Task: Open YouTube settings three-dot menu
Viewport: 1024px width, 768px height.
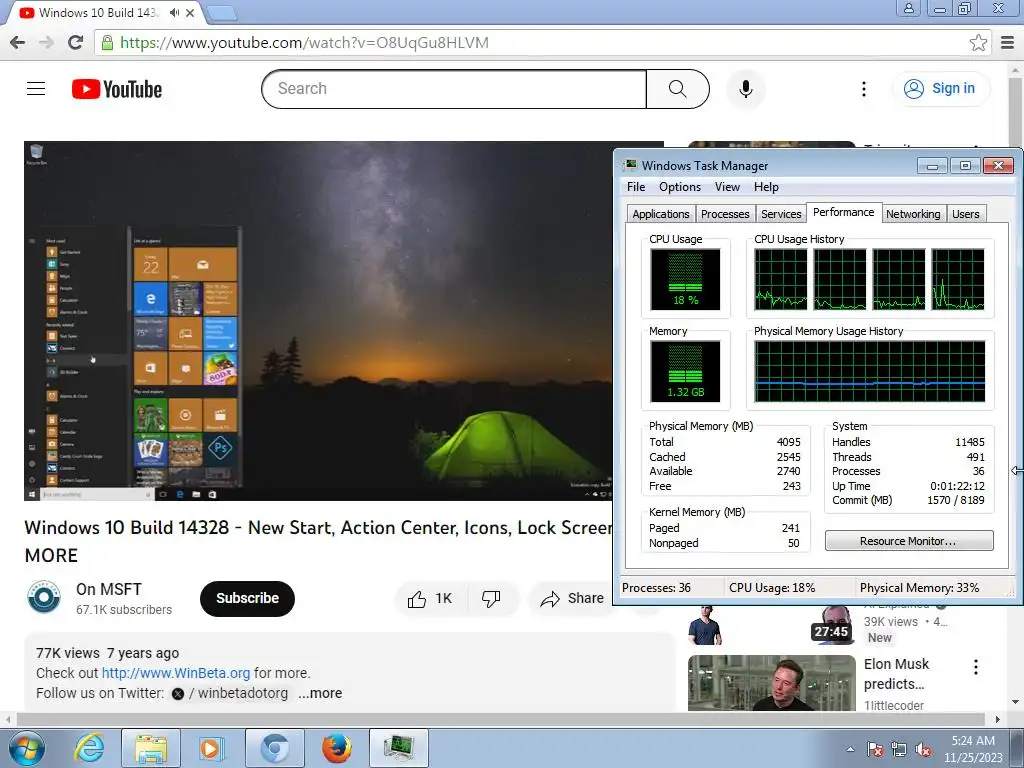Action: [863, 89]
